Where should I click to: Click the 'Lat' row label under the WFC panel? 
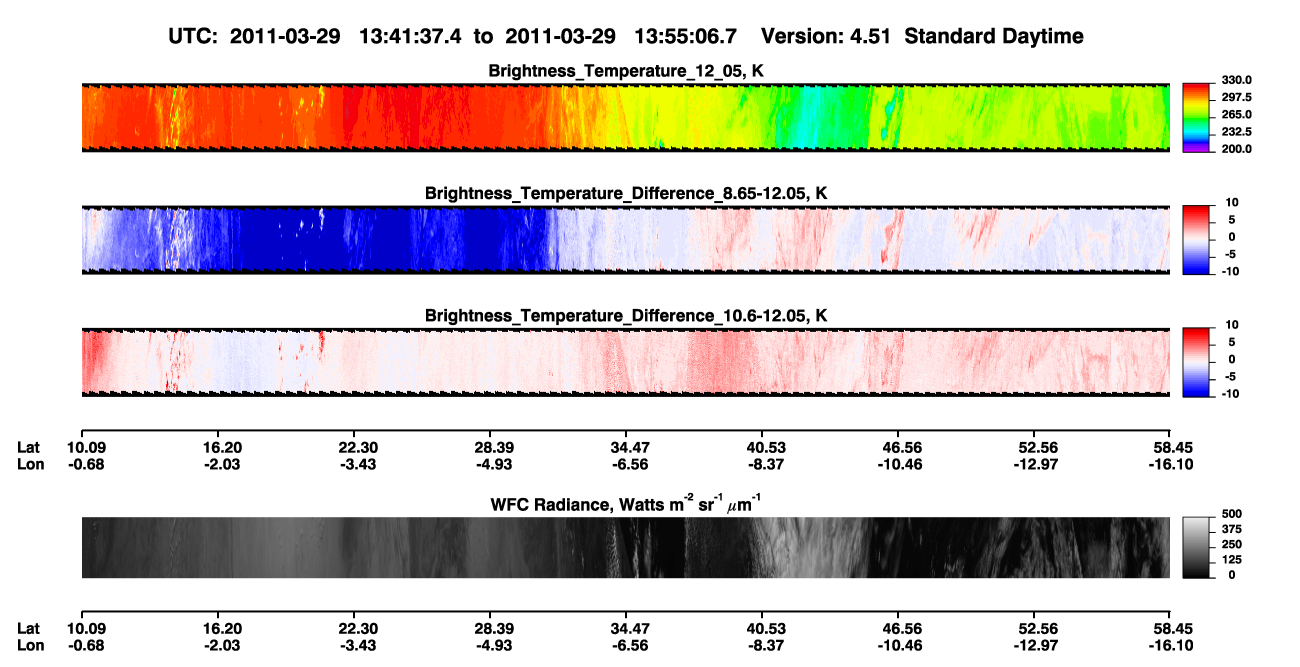click(x=28, y=630)
